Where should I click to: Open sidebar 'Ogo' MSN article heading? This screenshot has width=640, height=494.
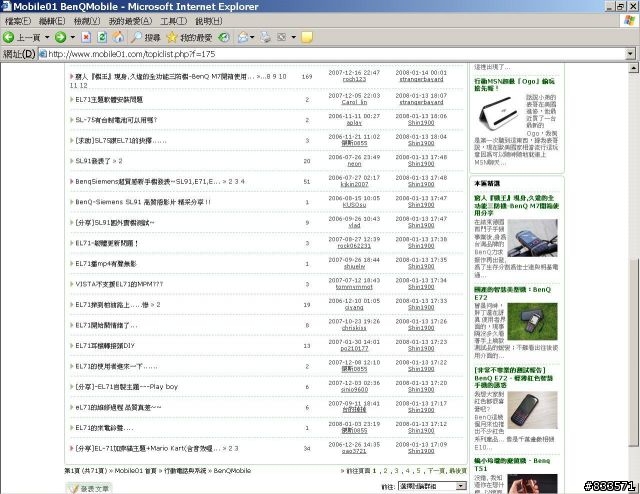coord(514,85)
